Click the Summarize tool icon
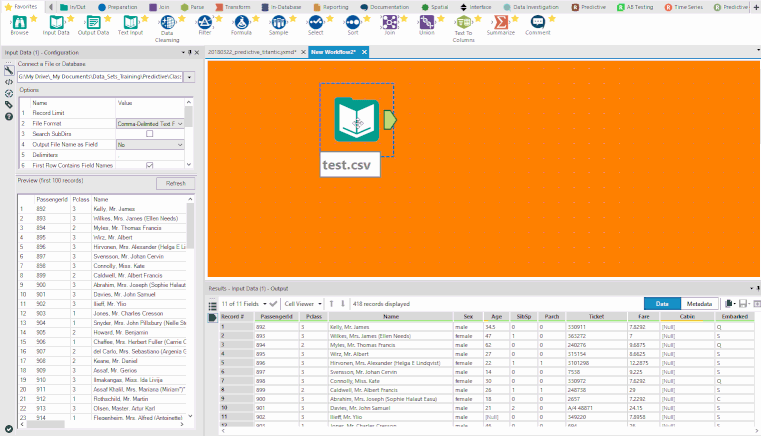761x436 pixels. [502, 22]
